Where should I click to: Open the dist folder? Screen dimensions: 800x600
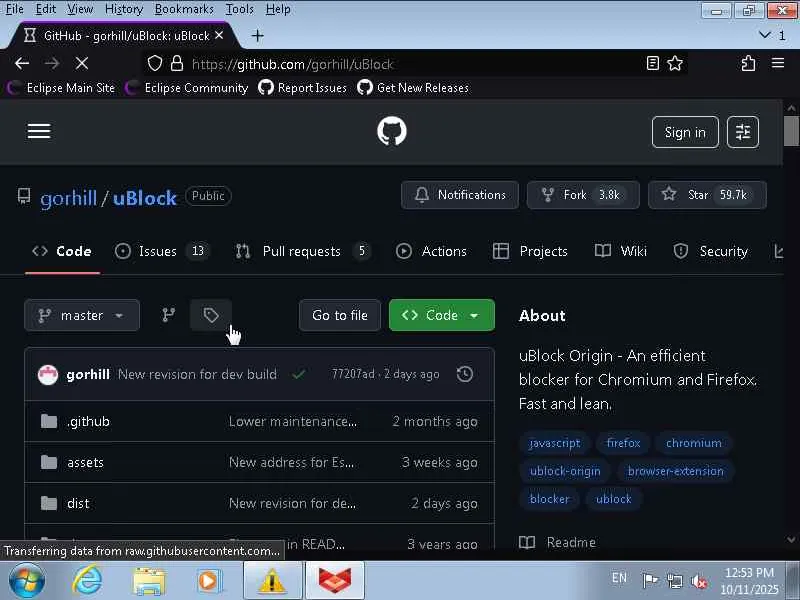pyautogui.click(x=78, y=504)
